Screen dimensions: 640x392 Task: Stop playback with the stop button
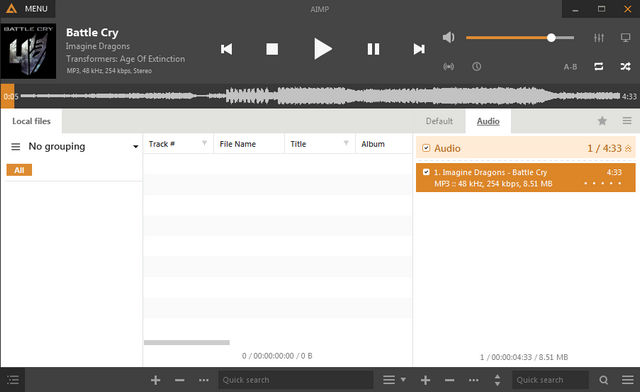[272, 49]
